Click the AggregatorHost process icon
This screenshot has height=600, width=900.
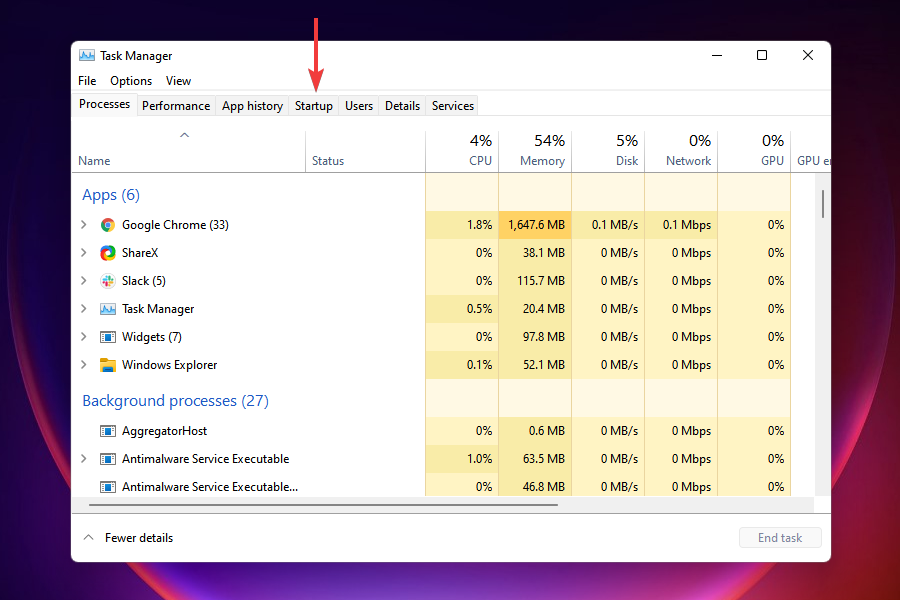tap(107, 431)
